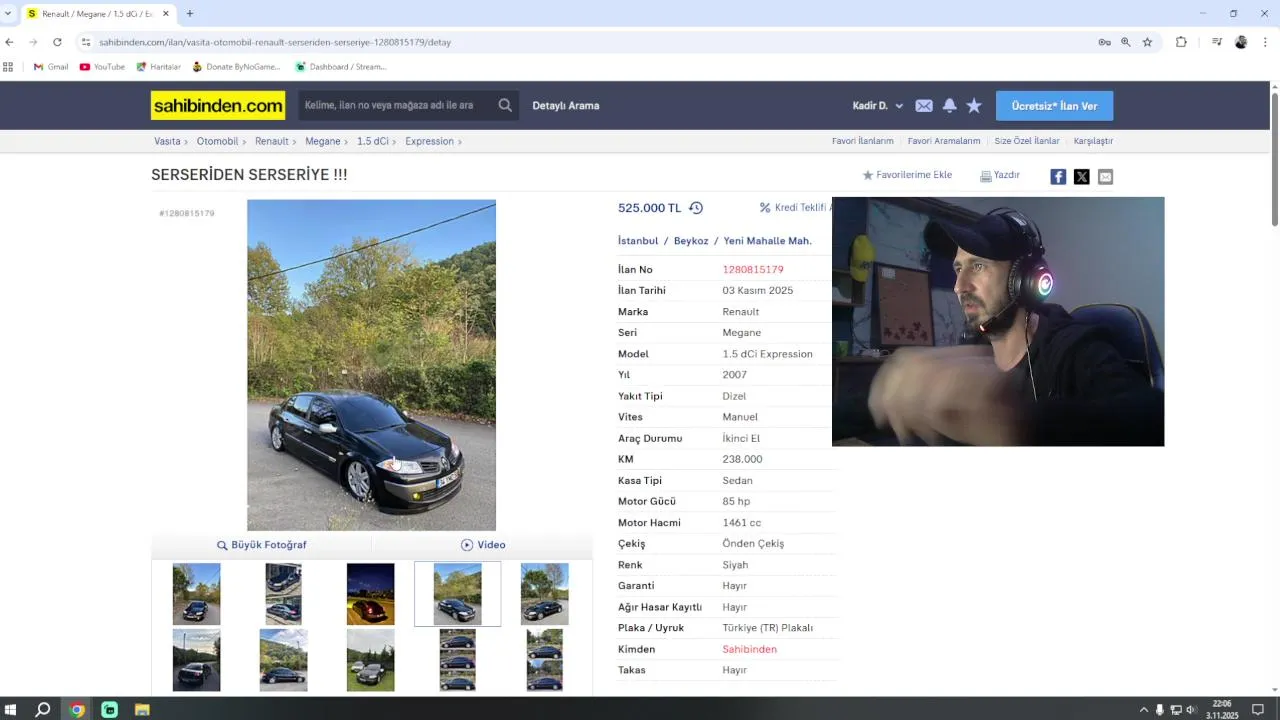Open File Explorer from taskbar

[142, 710]
